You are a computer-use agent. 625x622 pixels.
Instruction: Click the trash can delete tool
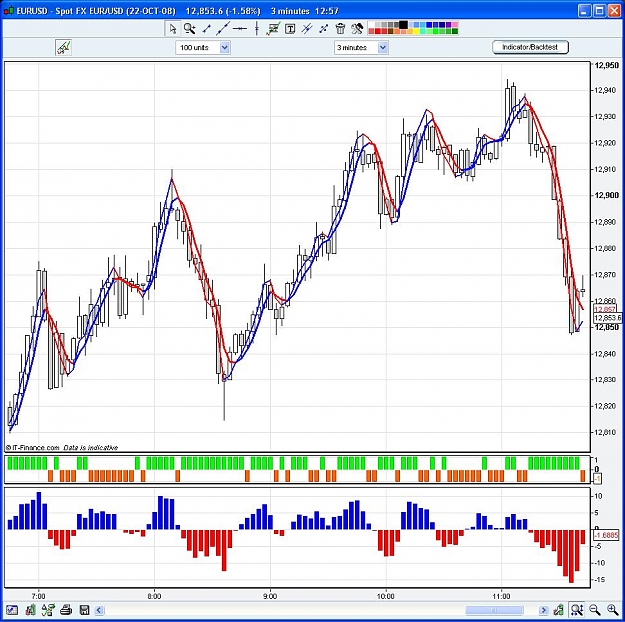click(340, 29)
